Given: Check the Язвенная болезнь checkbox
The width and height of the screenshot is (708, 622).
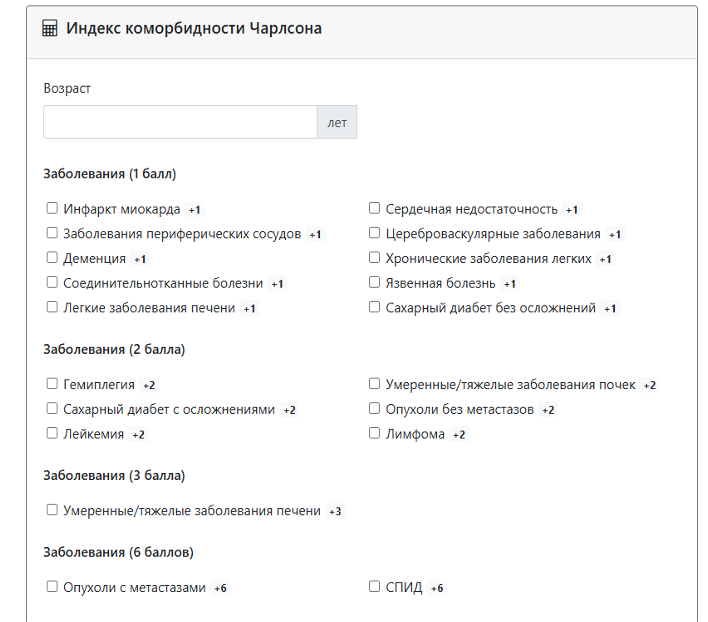Looking at the screenshot, I should coord(374,282).
